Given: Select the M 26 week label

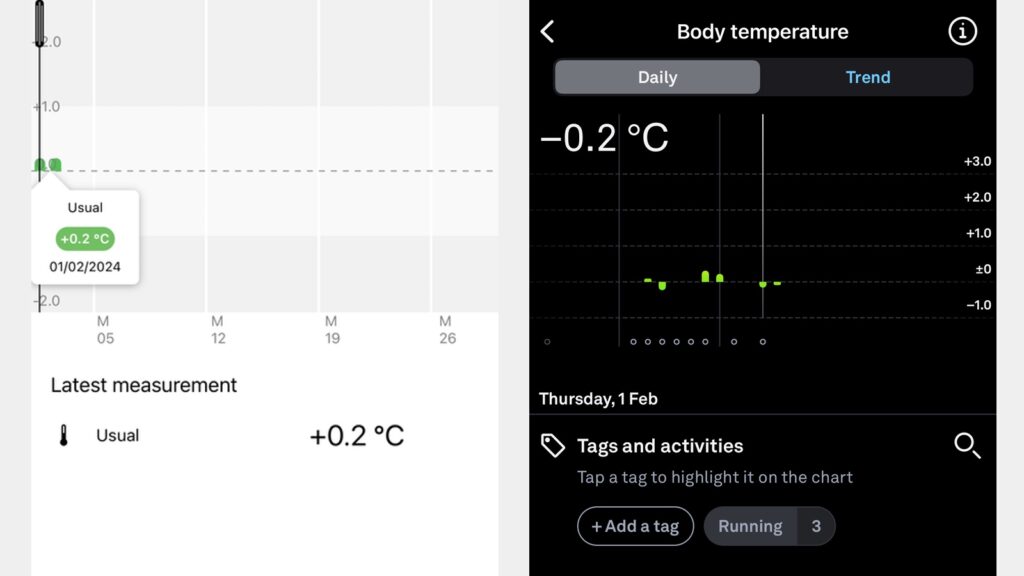Looking at the screenshot, I should point(447,330).
